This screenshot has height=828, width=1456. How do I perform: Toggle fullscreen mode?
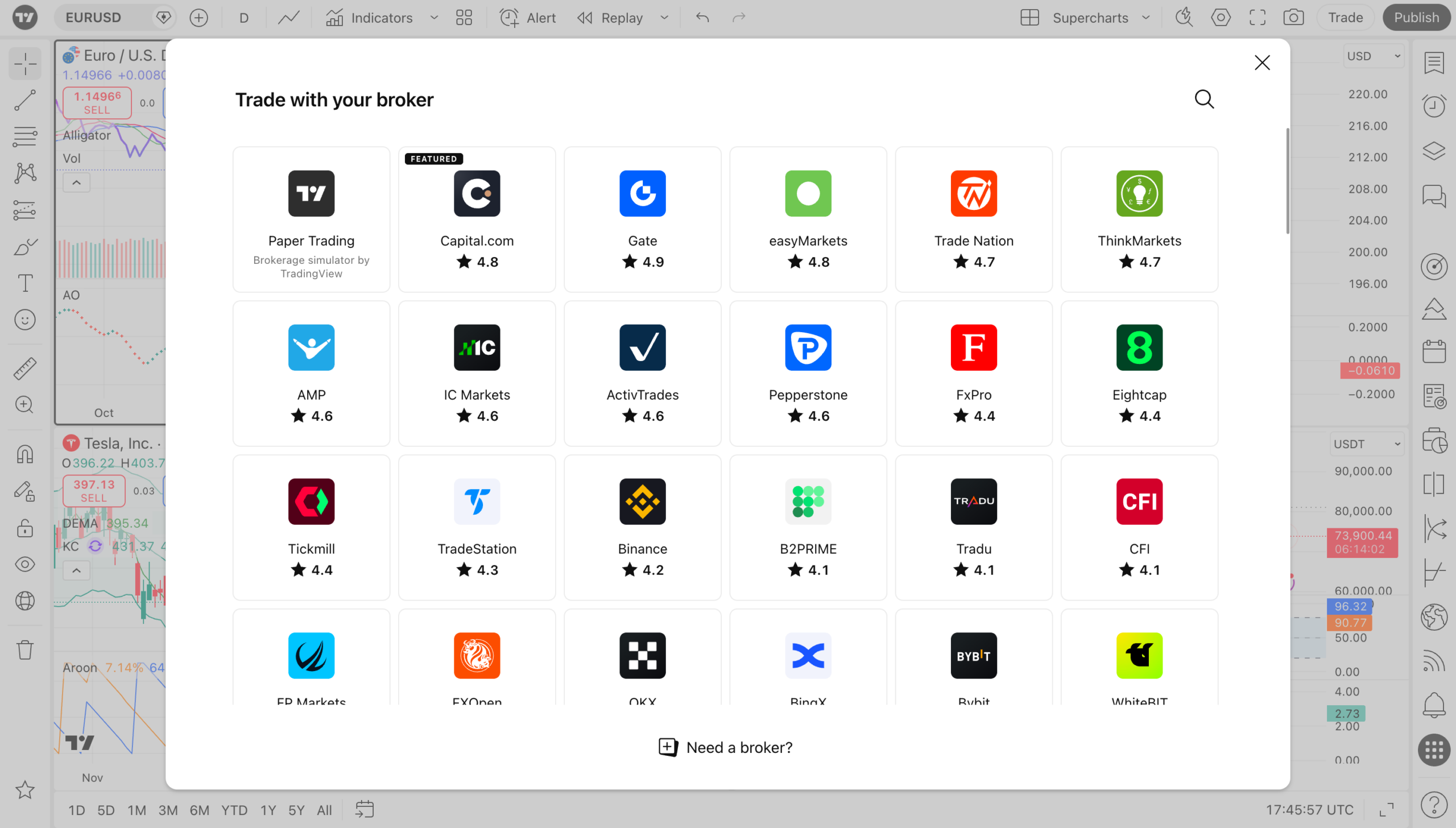(1257, 18)
